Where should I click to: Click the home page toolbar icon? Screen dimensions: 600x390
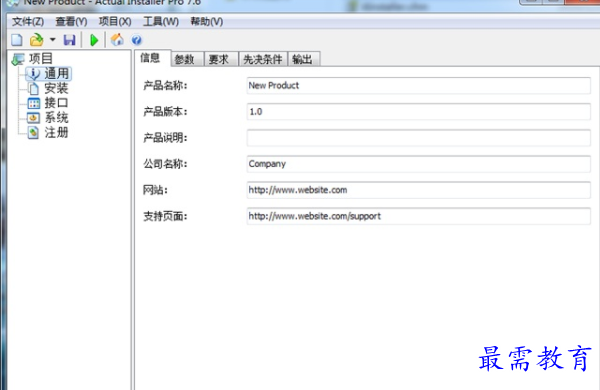tap(117, 39)
